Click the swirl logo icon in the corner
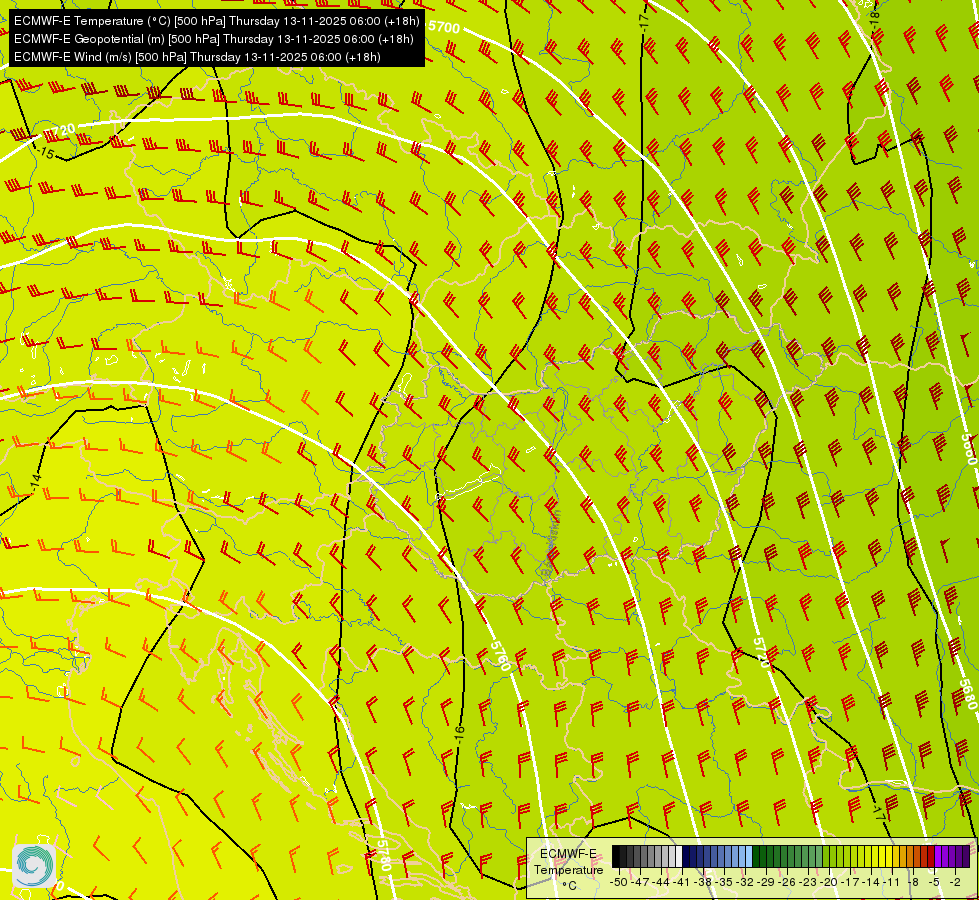The width and height of the screenshot is (979, 900). (34, 866)
